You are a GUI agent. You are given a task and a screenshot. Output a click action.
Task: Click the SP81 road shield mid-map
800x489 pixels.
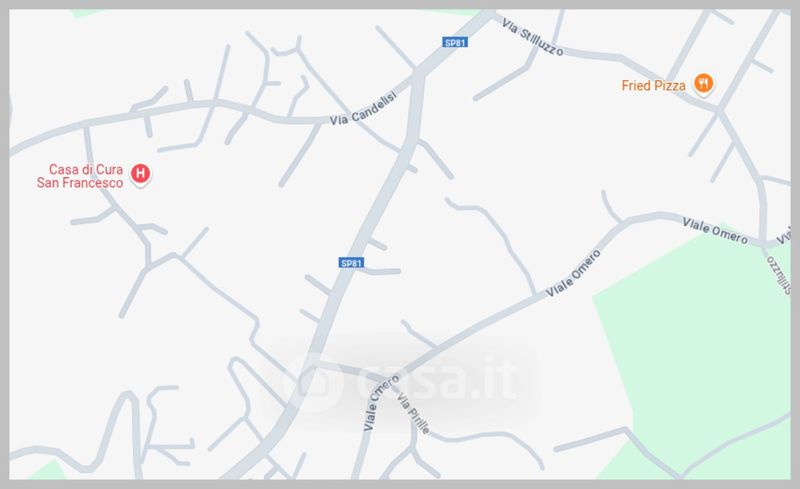tap(352, 263)
